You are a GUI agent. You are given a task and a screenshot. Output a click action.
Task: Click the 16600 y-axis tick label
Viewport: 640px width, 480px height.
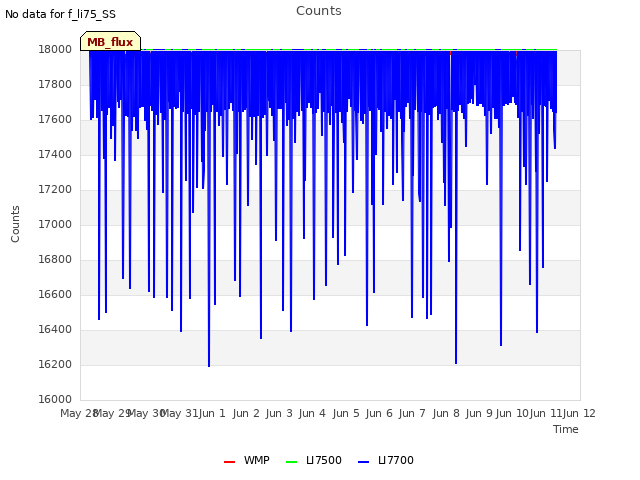pos(55,294)
